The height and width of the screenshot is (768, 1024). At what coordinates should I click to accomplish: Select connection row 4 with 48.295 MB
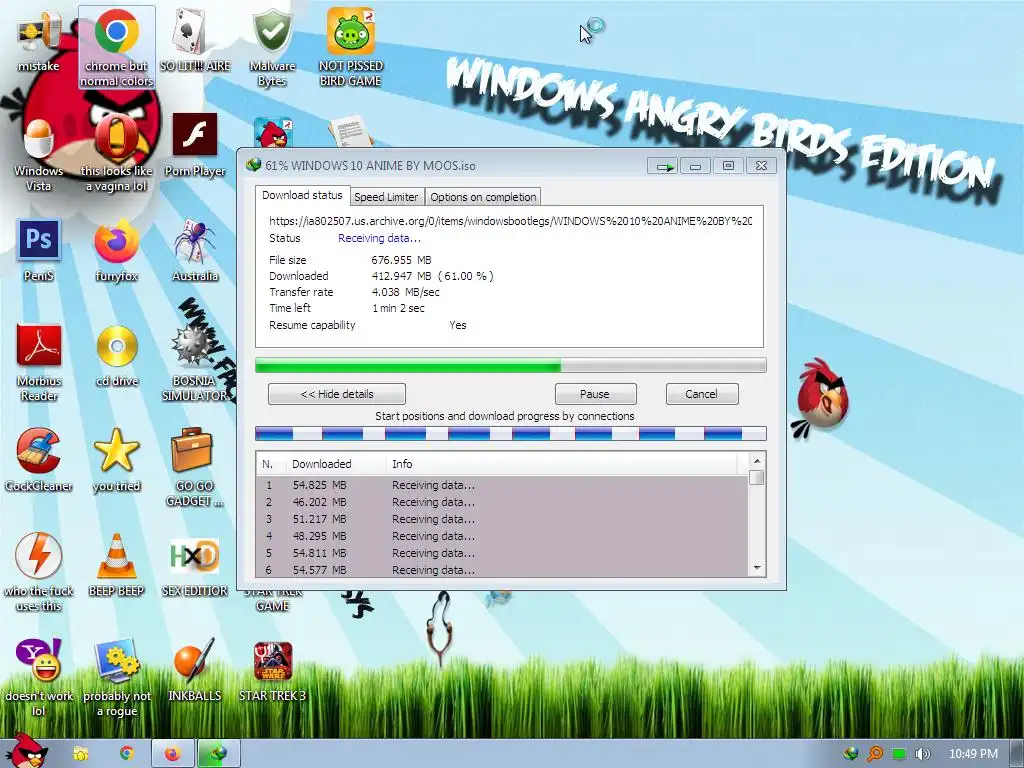tap(502, 536)
